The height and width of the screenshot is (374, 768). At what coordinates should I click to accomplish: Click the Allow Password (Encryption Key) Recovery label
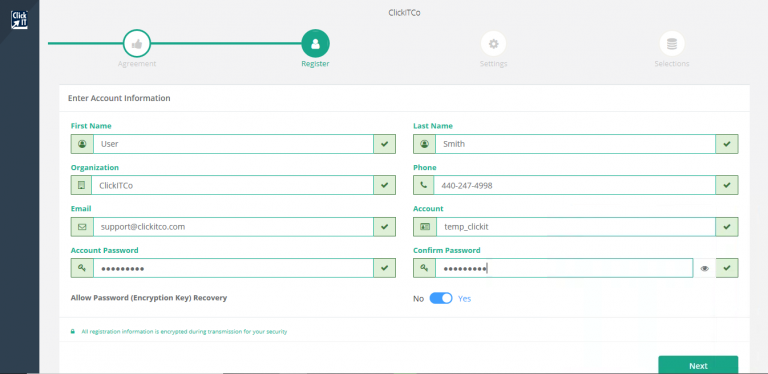point(149,297)
